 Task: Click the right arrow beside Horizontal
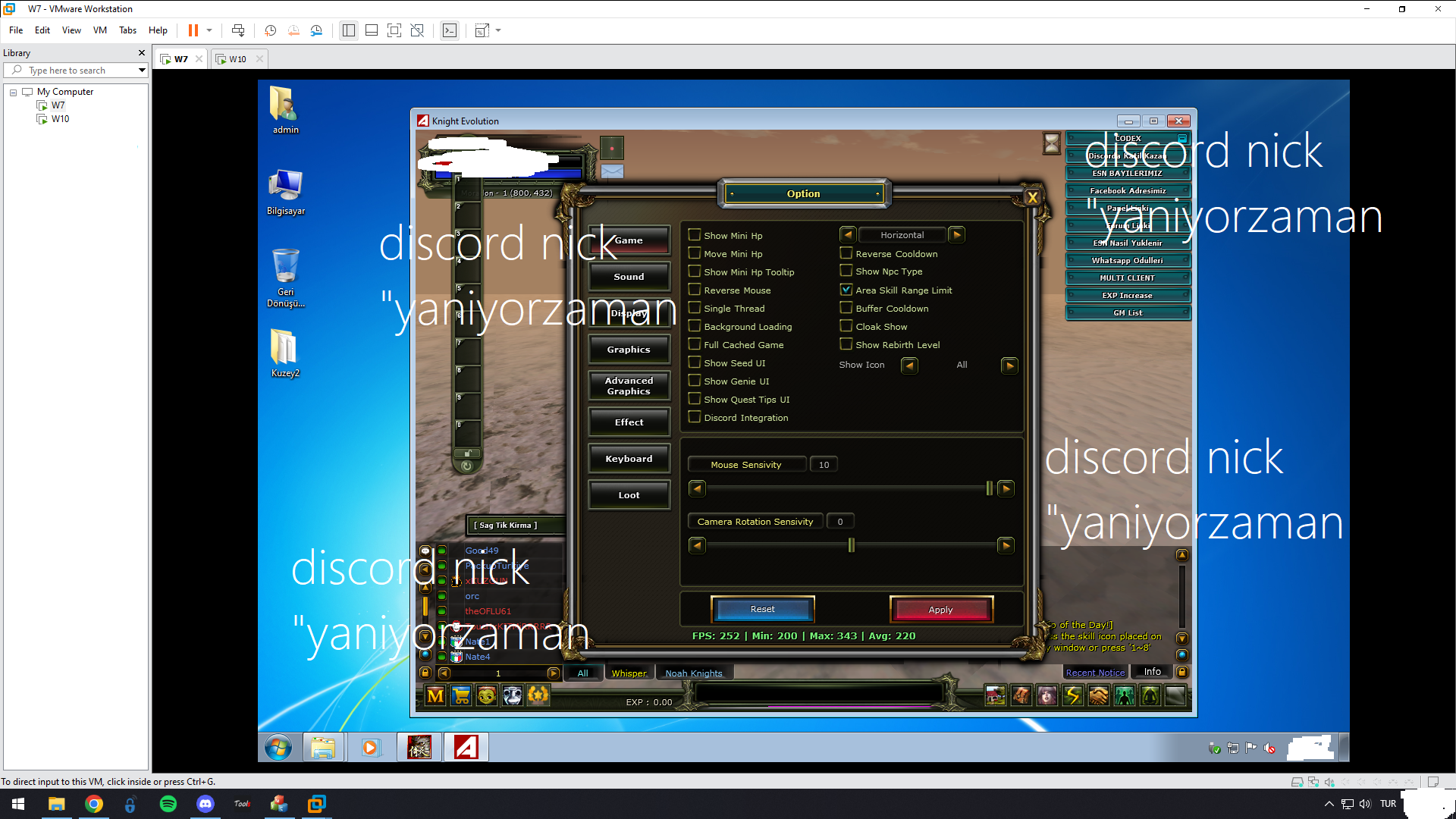(957, 235)
